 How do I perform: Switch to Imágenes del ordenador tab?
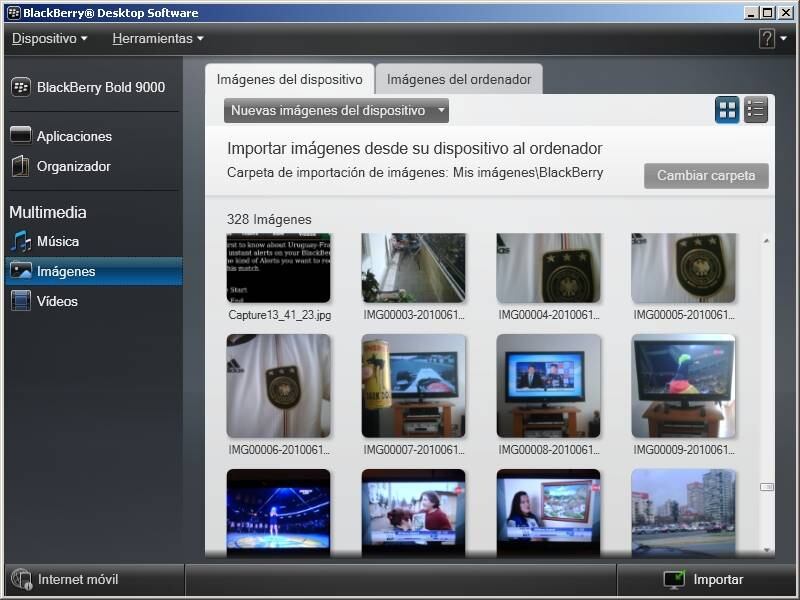(459, 80)
